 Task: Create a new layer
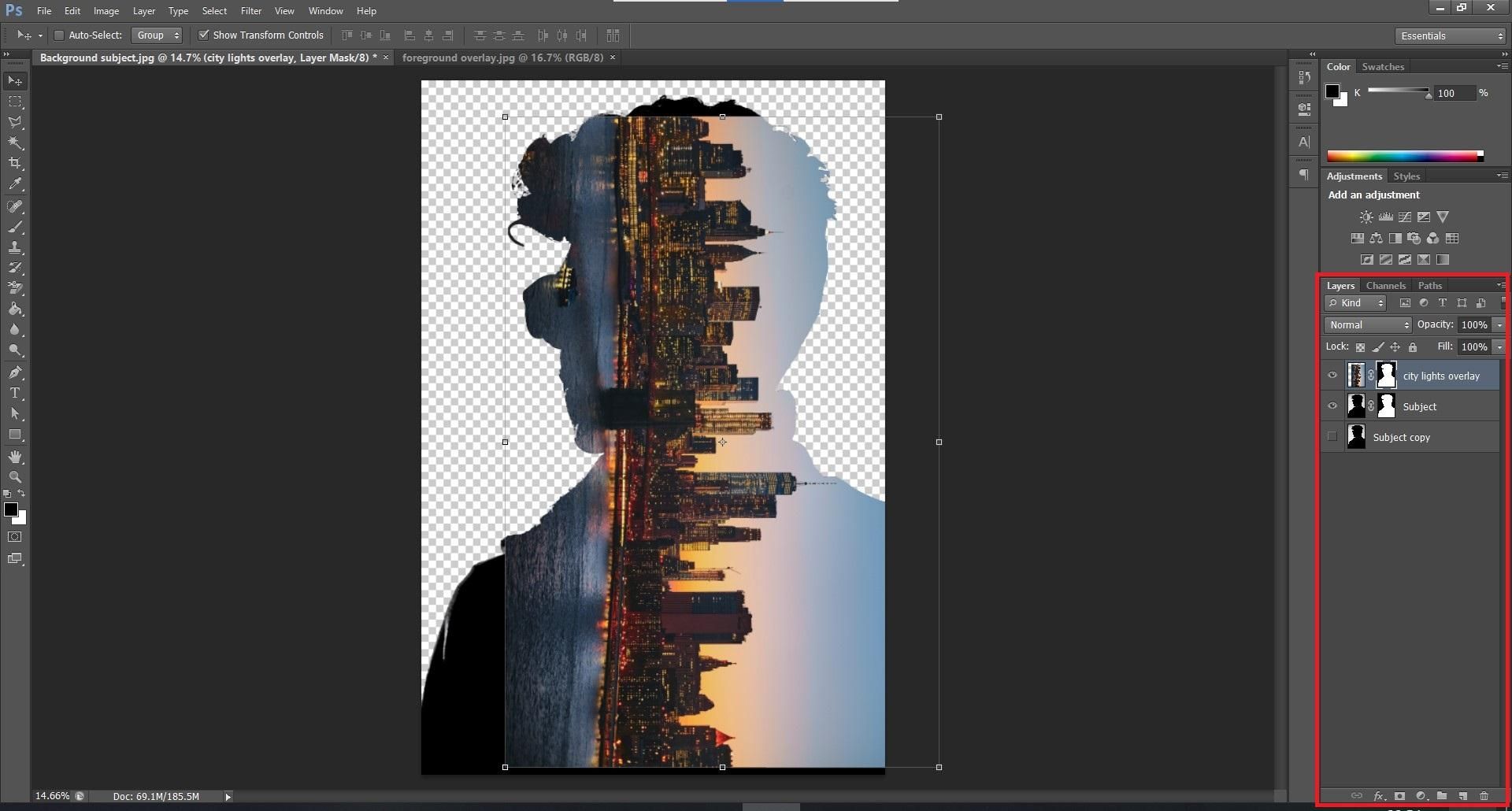point(1462,796)
